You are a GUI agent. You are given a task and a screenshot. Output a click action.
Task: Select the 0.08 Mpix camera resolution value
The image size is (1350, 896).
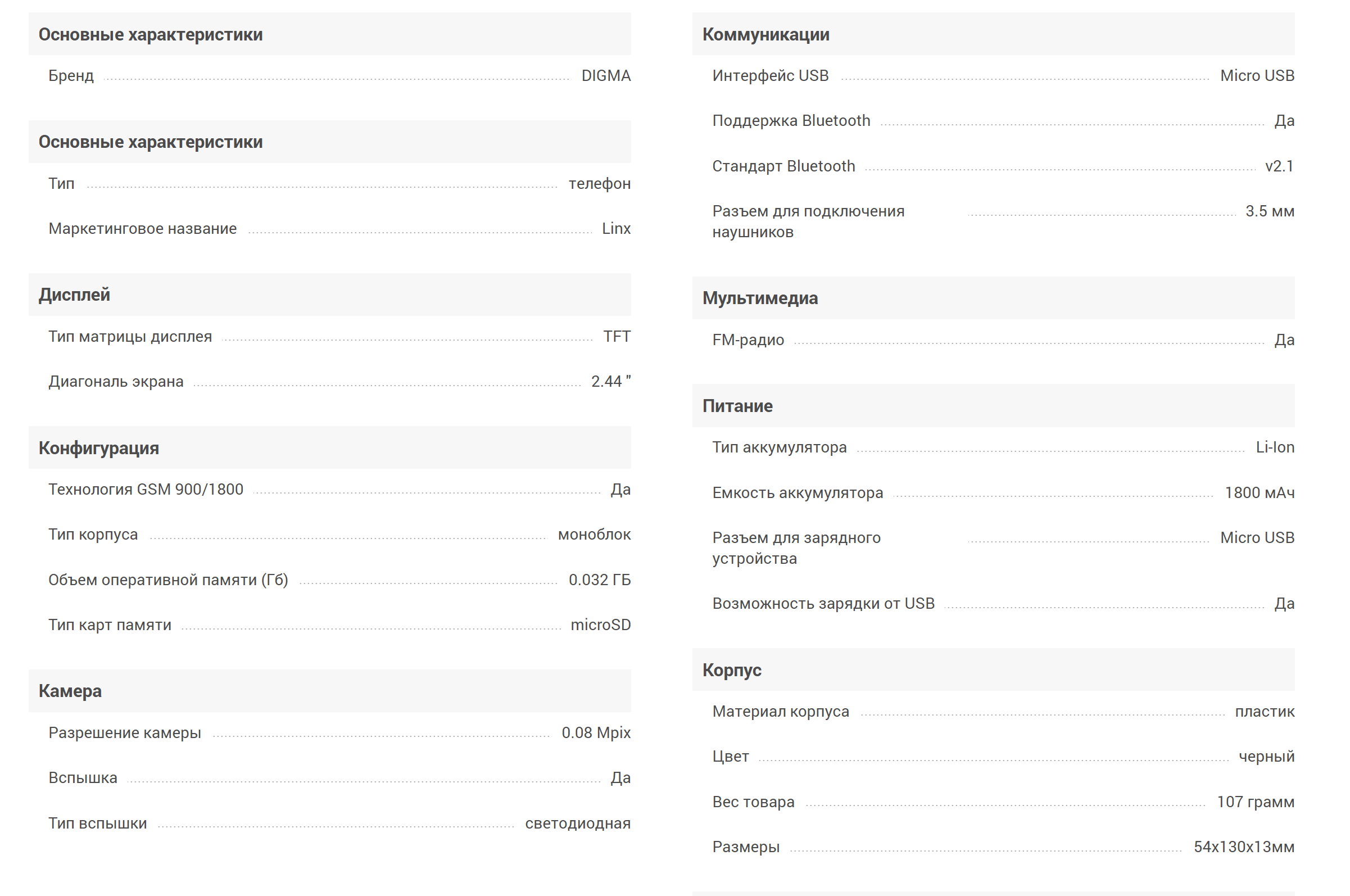coord(596,732)
